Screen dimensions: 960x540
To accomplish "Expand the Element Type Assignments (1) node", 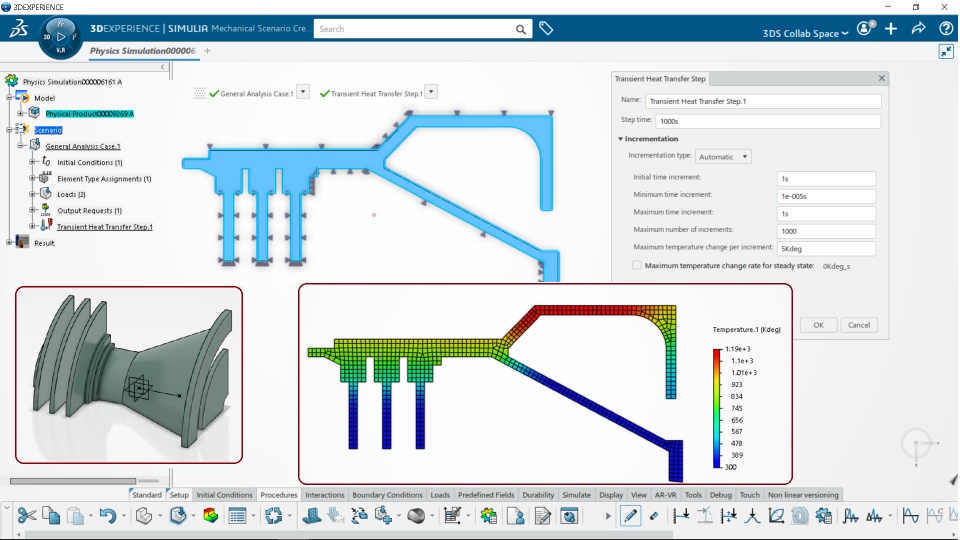I will click(32, 178).
